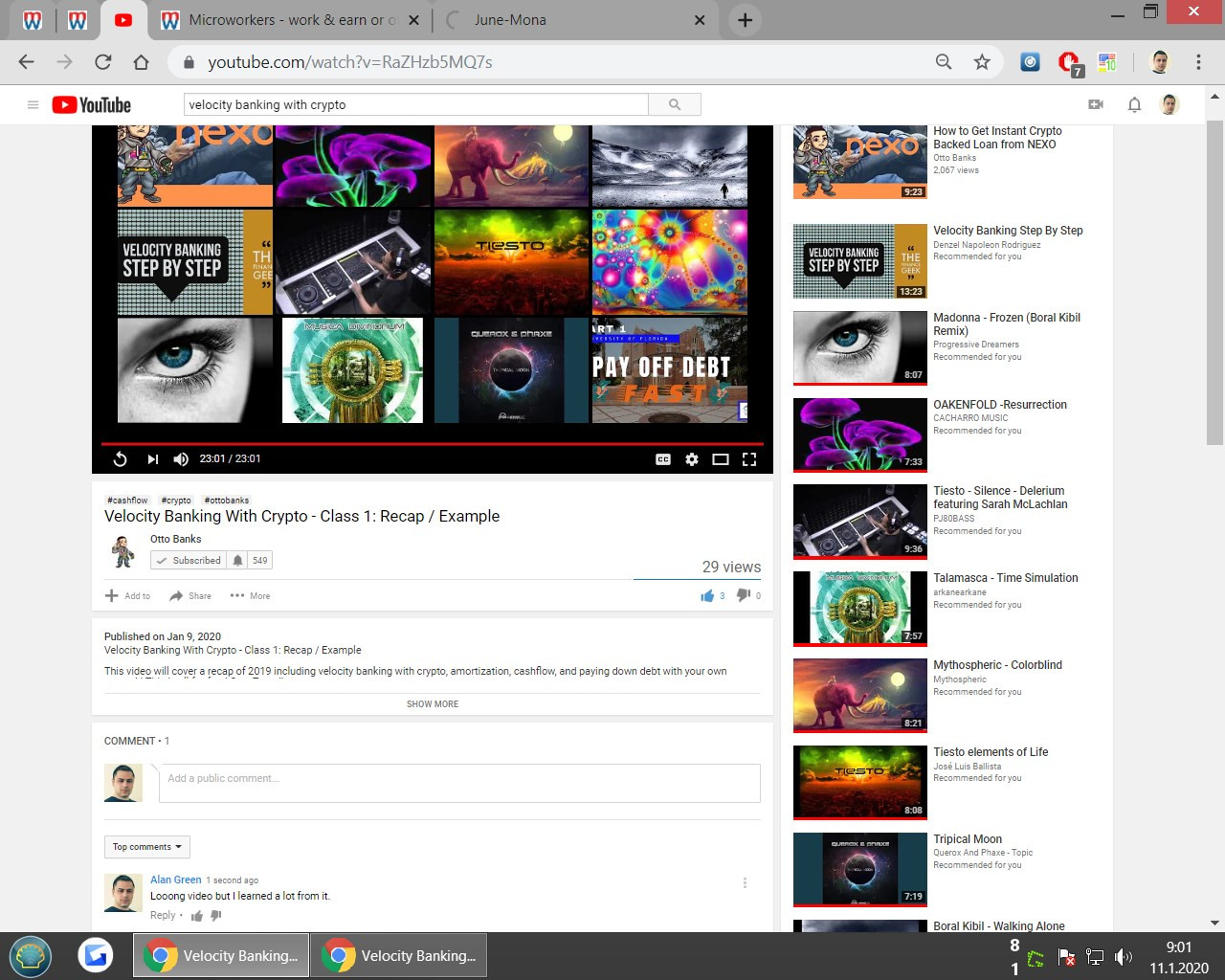Open the Top comments sort dropdown

(x=147, y=847)
